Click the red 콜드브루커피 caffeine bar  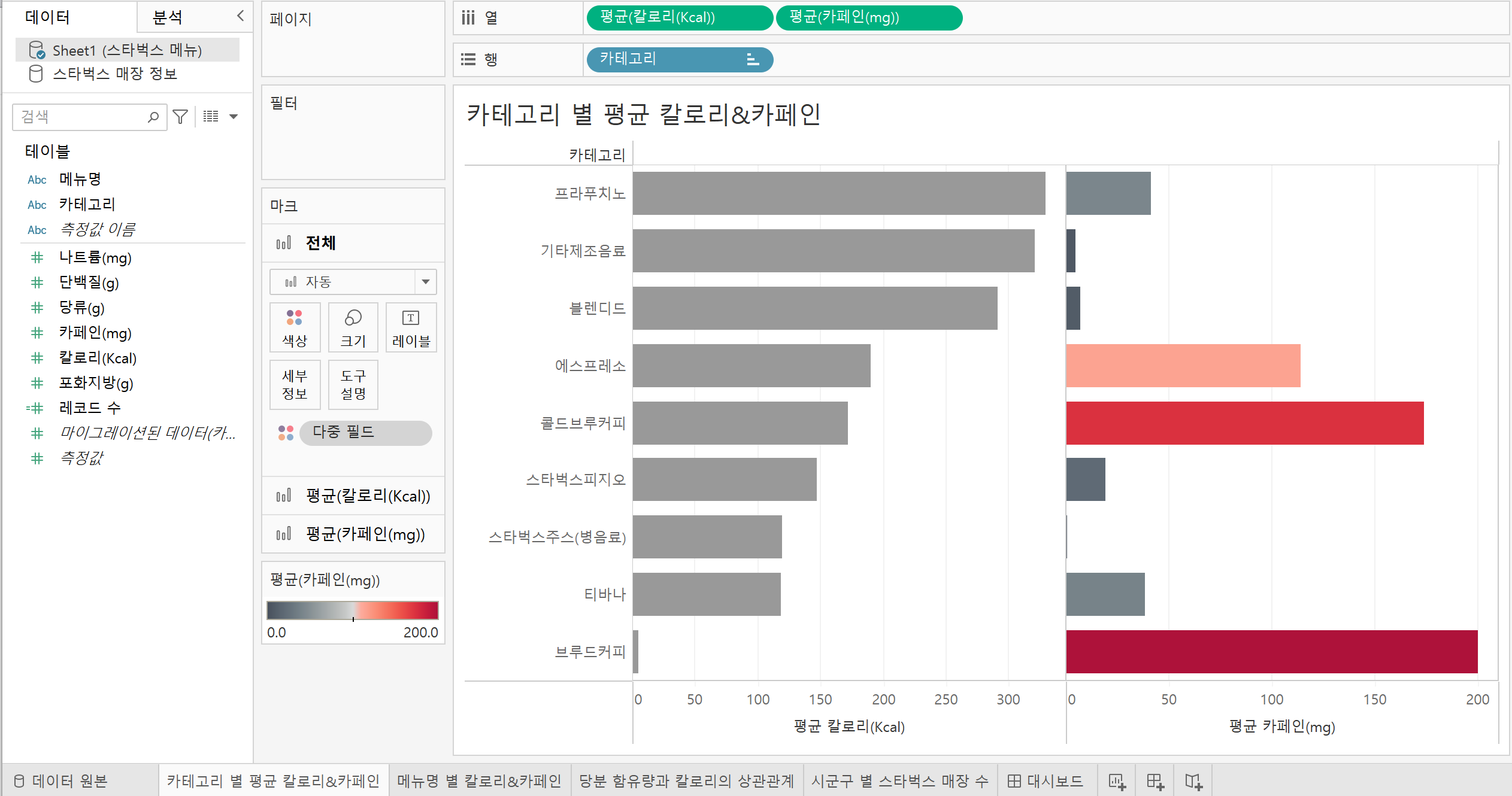point(1245,423)
